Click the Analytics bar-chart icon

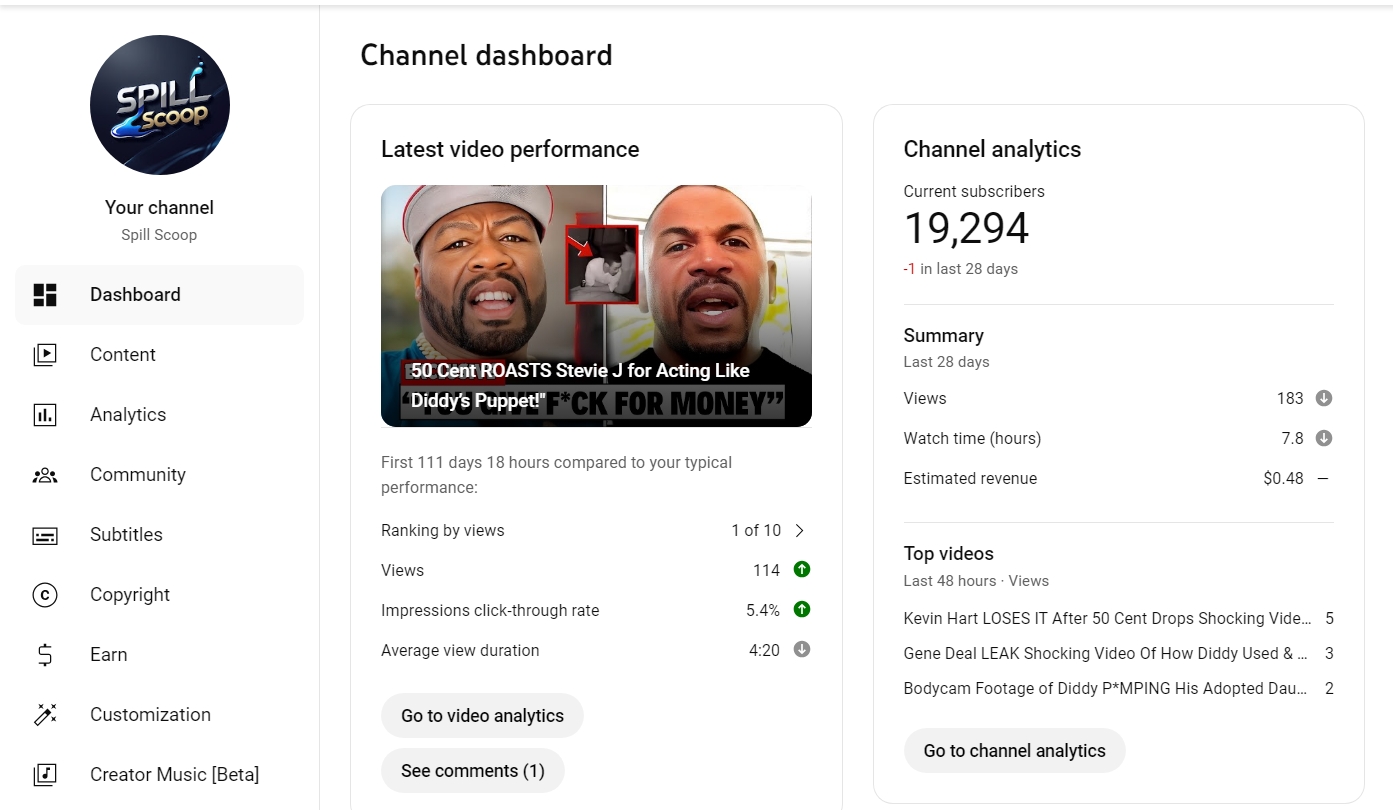click(x=45, y=415)
